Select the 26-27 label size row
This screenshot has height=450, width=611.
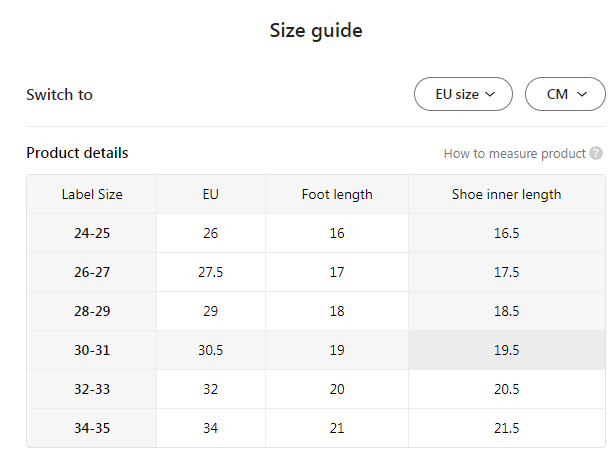(x=92, y=272)
